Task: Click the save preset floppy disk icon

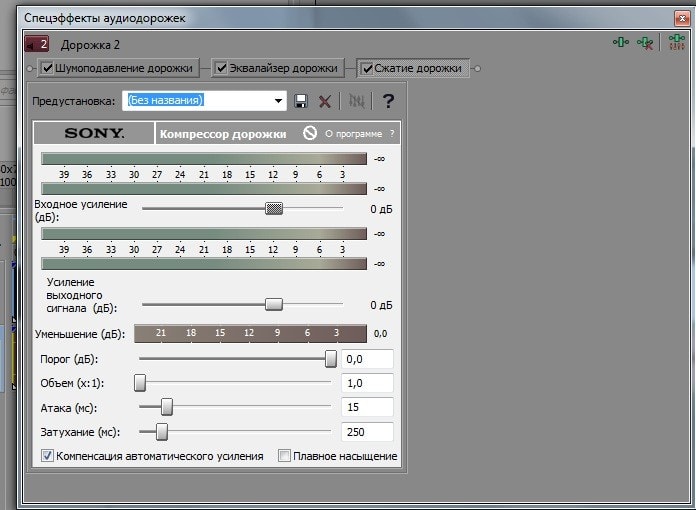Action: [301, 101]
